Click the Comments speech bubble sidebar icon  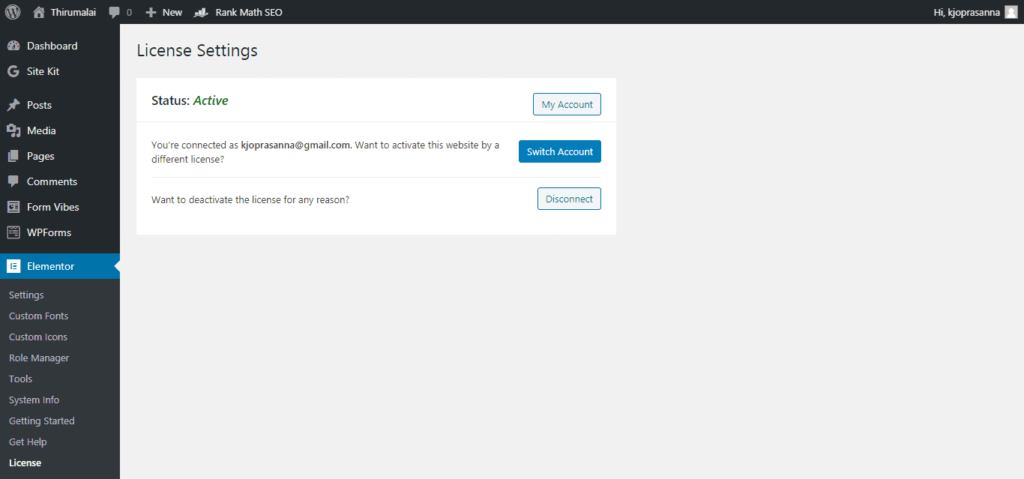click(14, 182)
